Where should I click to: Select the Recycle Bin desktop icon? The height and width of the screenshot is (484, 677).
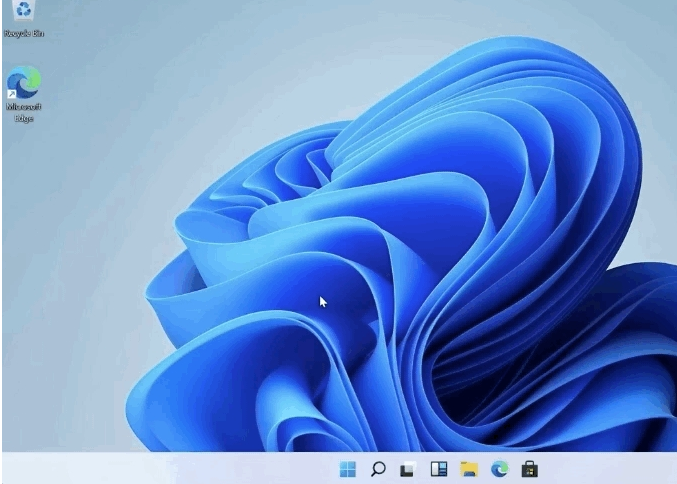coord(24,11)
